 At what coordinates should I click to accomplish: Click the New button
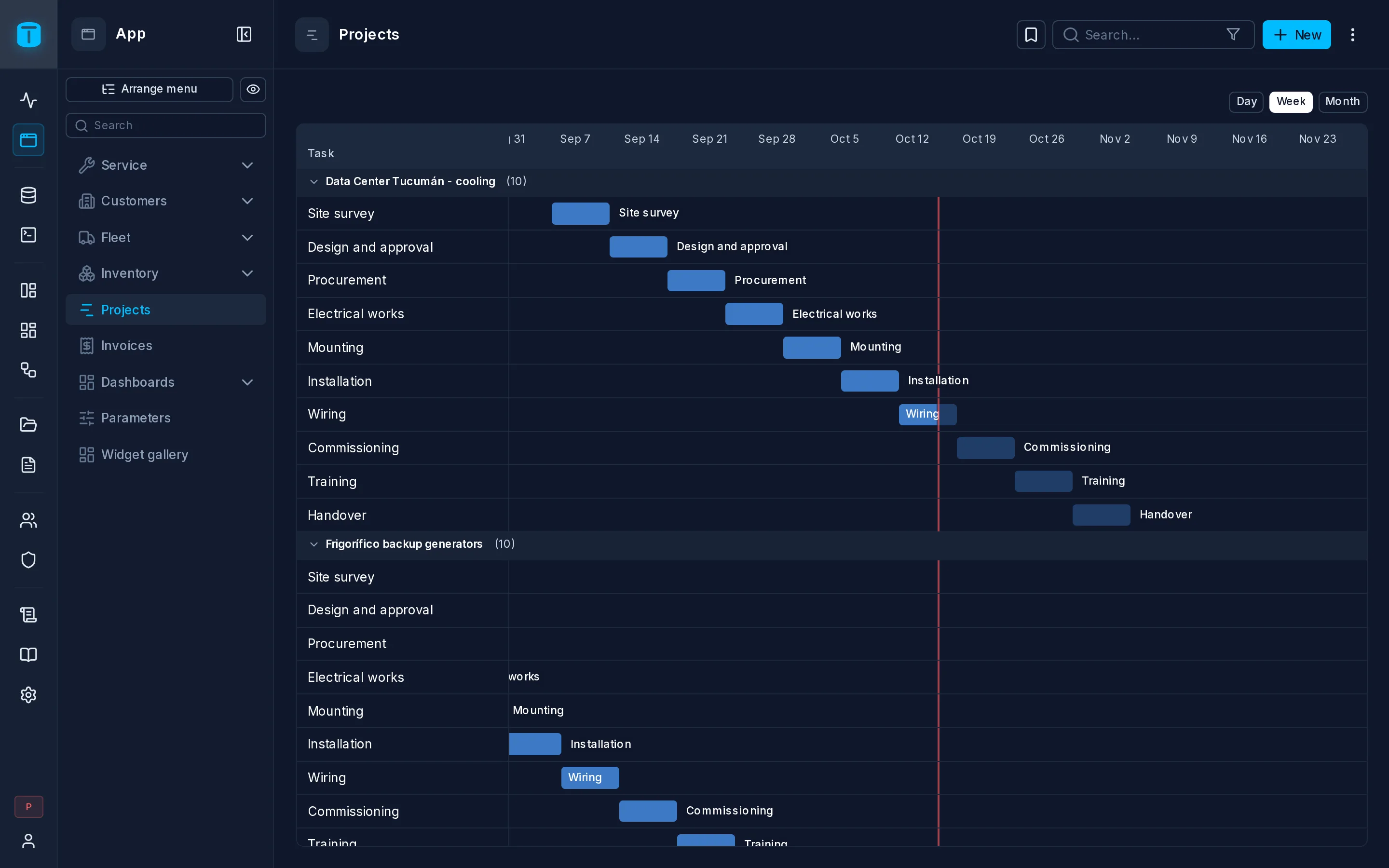click(1296, 34)
